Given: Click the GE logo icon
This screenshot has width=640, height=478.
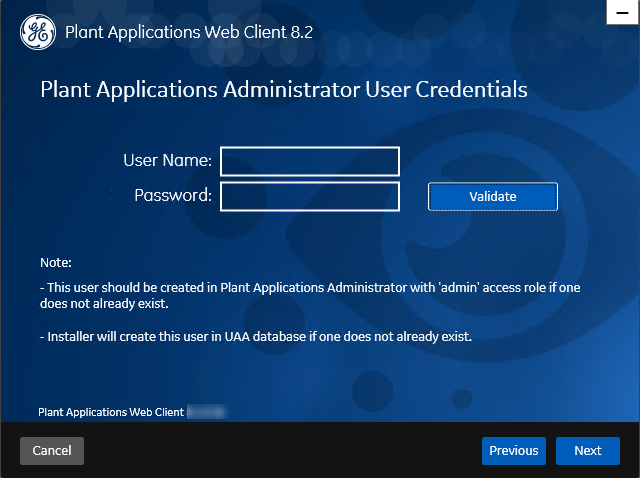Looking at the screenshot, I should [x=38, y=32].
